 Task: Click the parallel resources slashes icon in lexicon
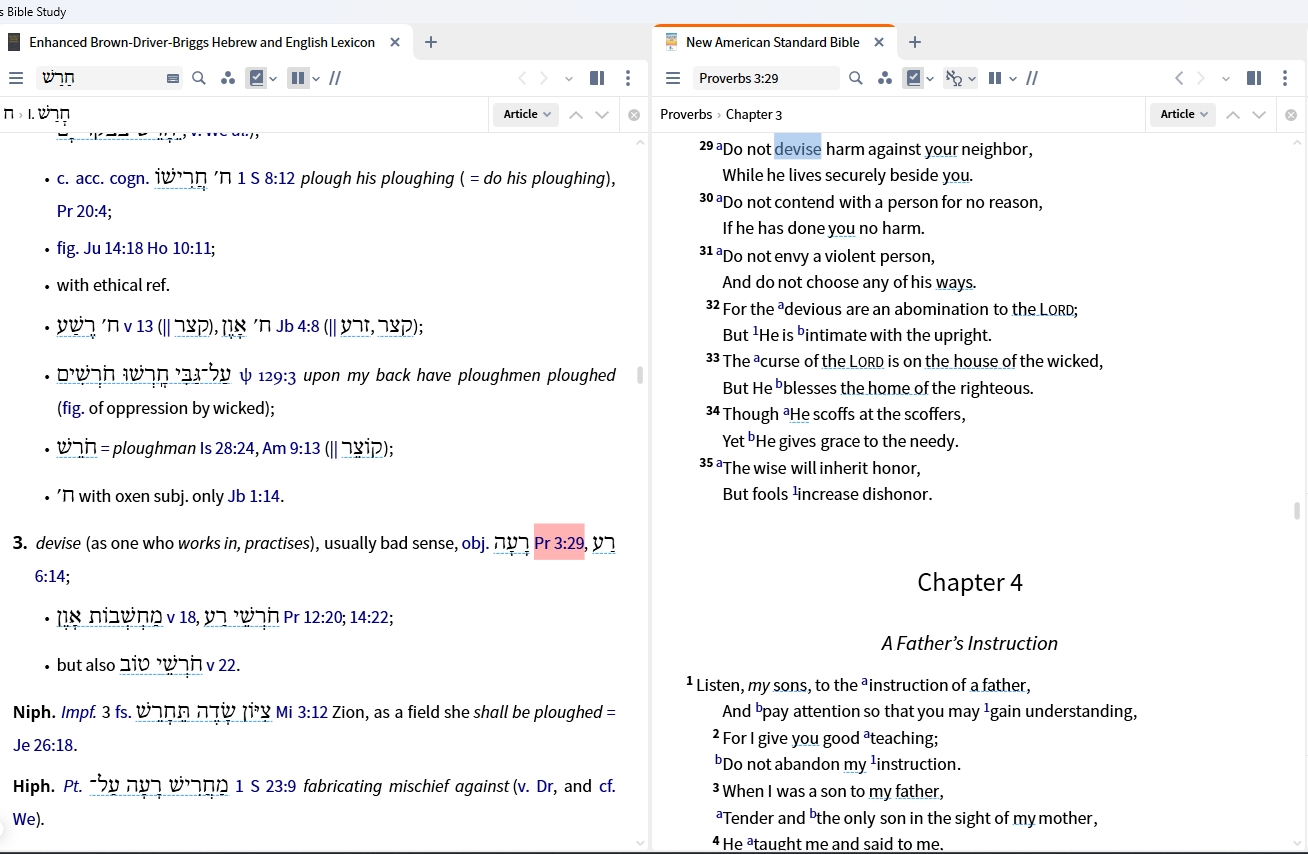335,78
